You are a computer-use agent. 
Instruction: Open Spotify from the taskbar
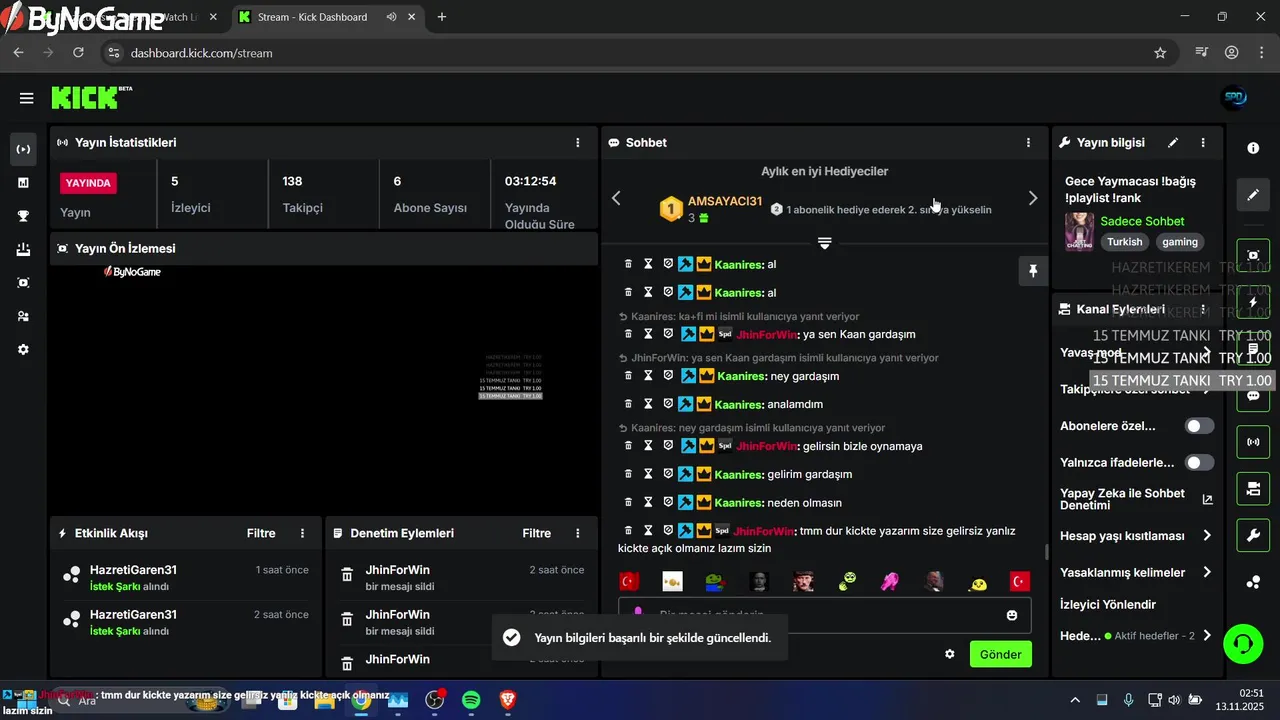(x=471, y=701)
